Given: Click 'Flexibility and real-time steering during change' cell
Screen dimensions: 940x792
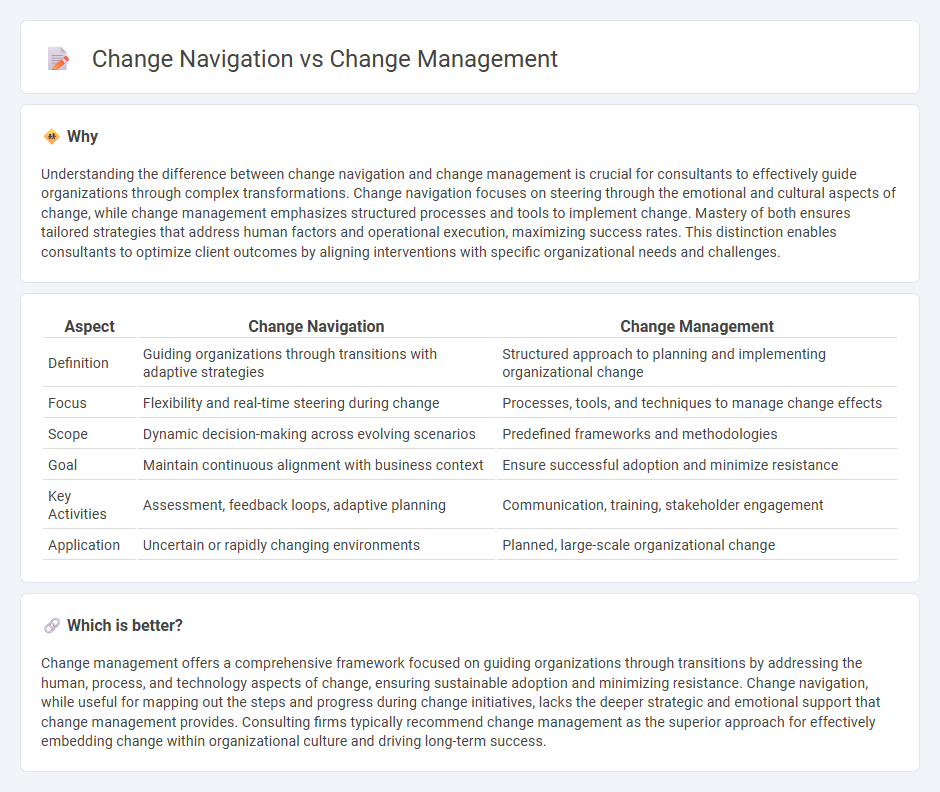Looking at the screenshot, I should point(316,403).
